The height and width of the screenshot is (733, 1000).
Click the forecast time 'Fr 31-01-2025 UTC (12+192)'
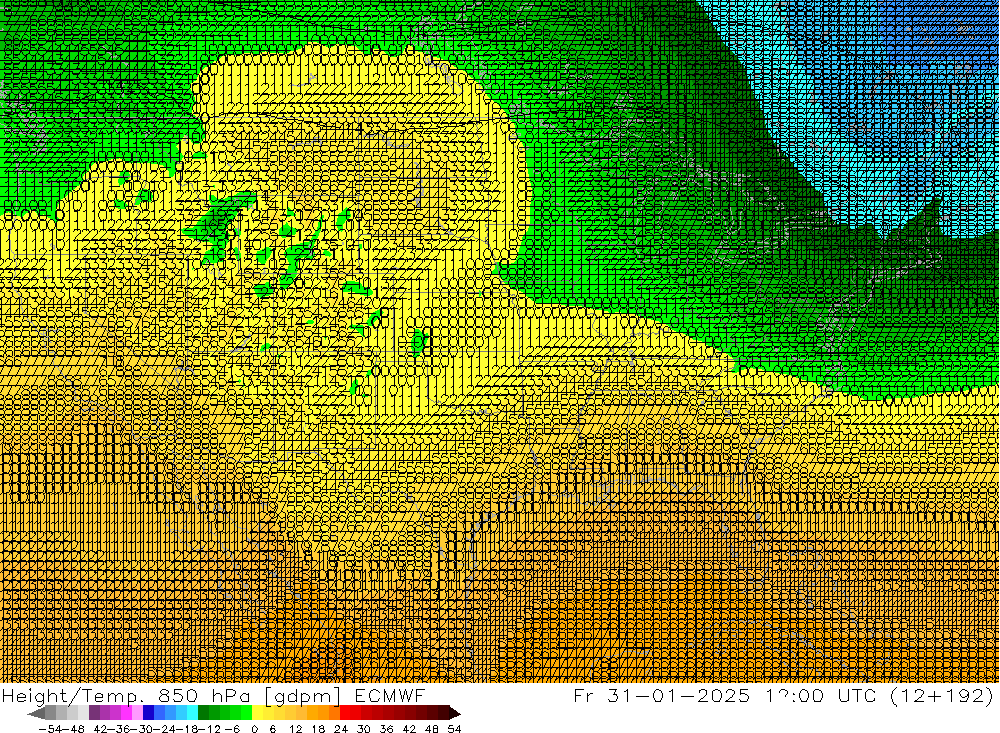point(783,695)
